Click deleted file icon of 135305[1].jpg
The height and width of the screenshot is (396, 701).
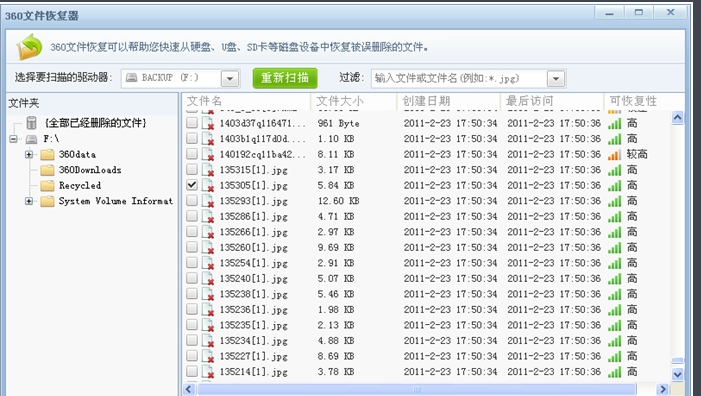[207, 185]
